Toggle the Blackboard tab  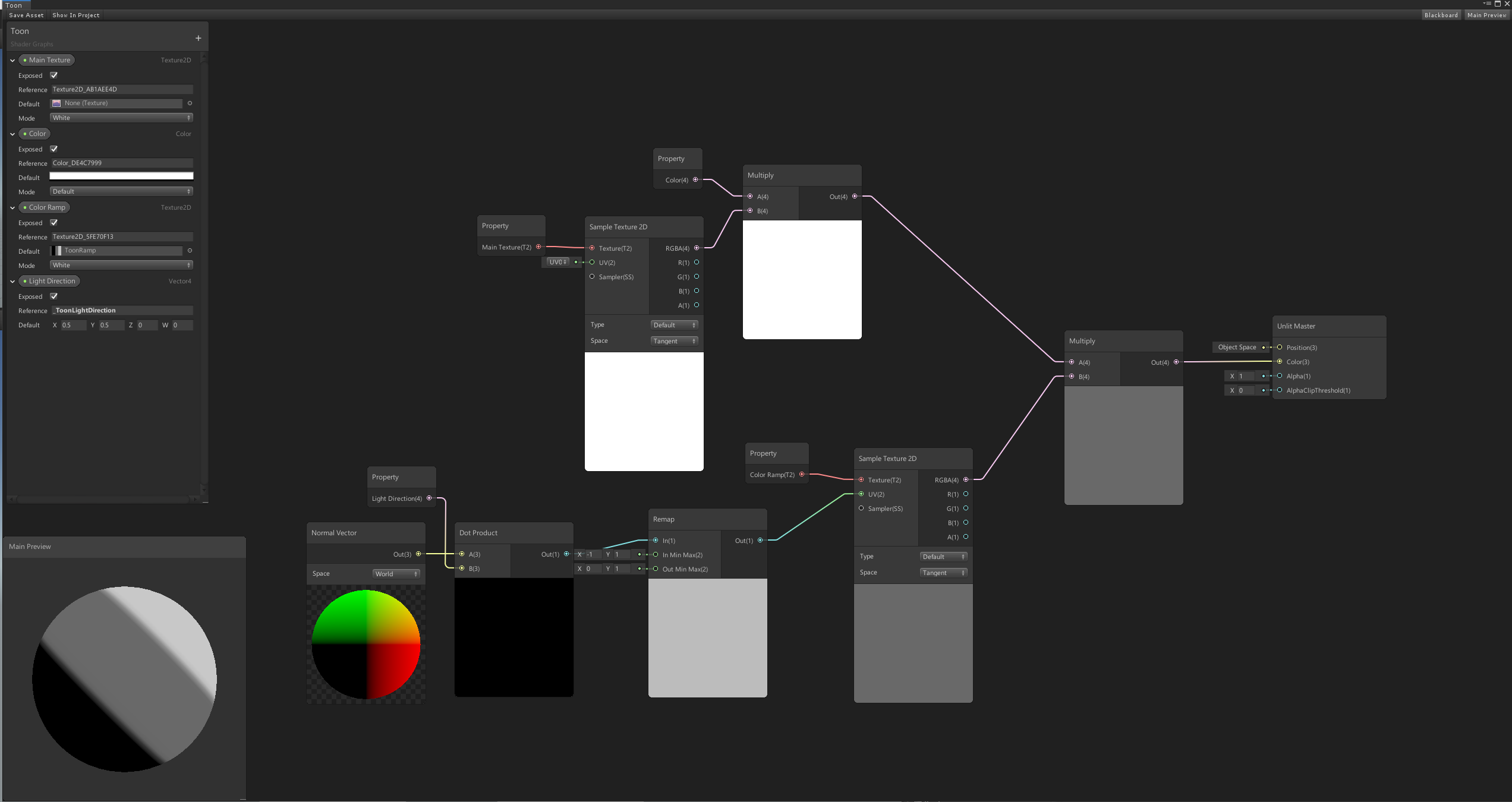(x=1441, y=15)
